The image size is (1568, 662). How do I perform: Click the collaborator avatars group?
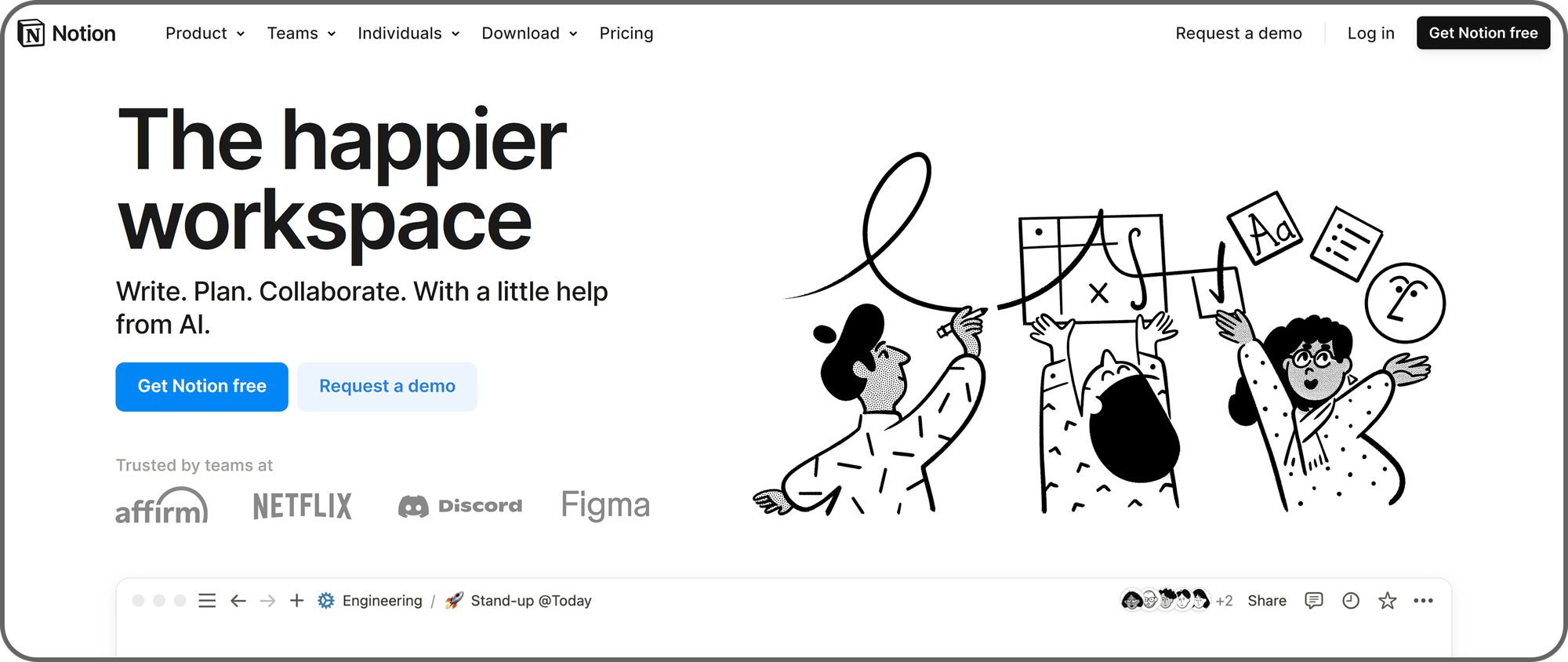1166,601
